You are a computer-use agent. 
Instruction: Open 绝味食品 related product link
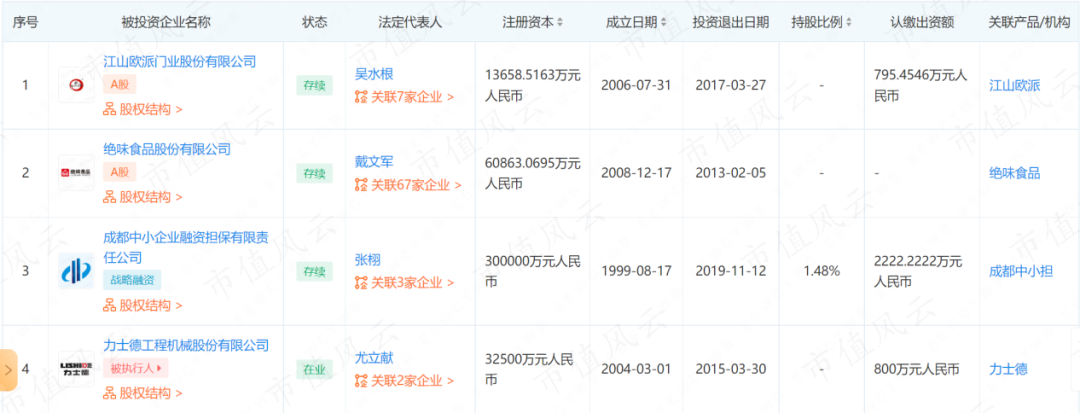pos(1015,173)
